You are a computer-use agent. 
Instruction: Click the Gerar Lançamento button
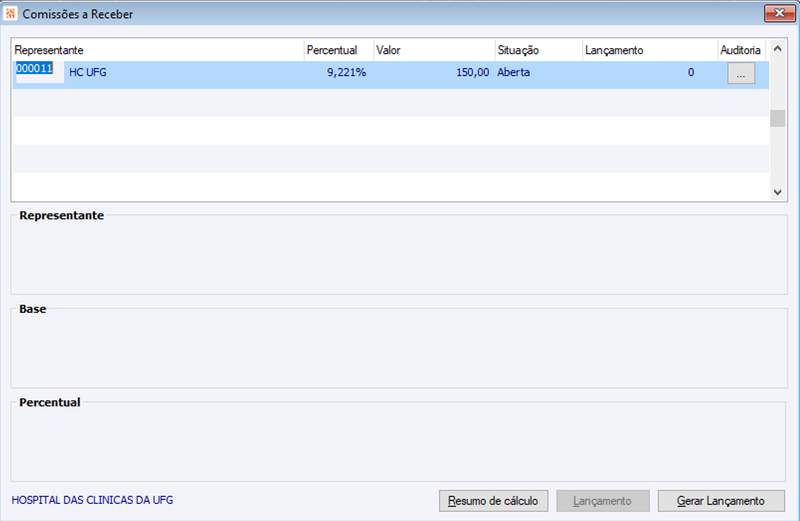(x=721, y=501)
